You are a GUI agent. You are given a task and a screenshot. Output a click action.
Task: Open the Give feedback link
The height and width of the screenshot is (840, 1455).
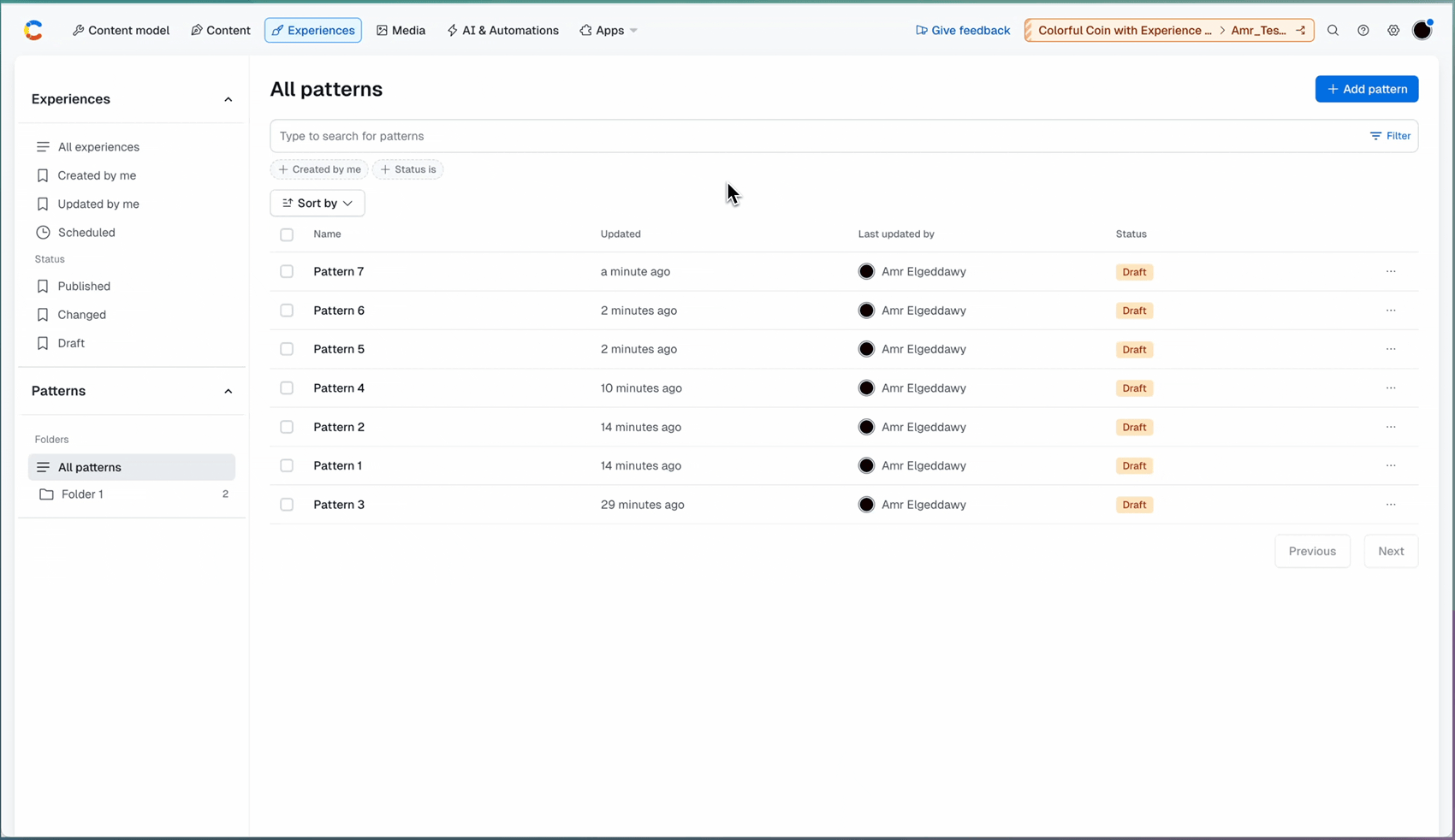pyautogui.click(x=963, y=30)
